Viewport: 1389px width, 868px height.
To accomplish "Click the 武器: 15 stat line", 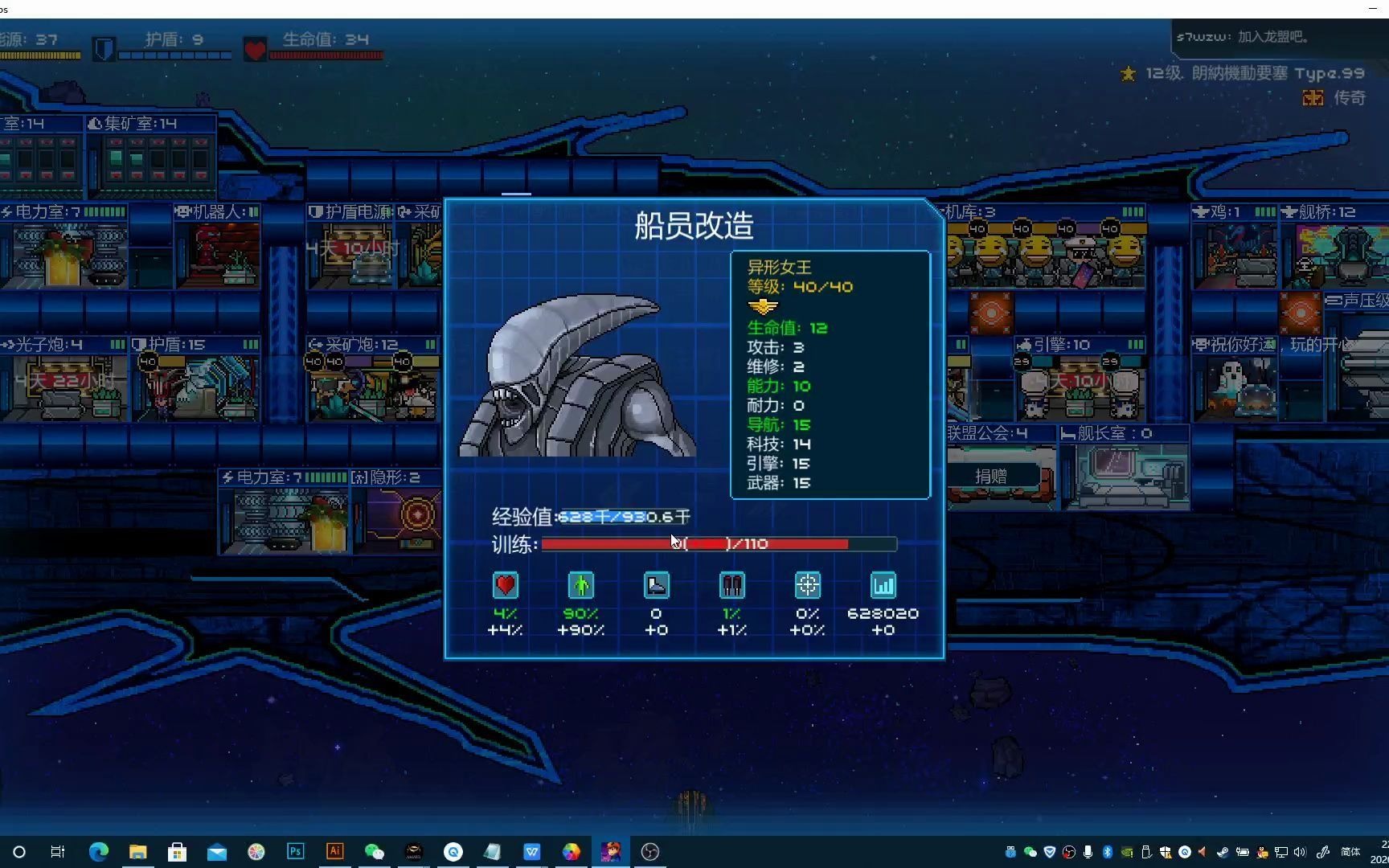I will (x=779, y=483).
